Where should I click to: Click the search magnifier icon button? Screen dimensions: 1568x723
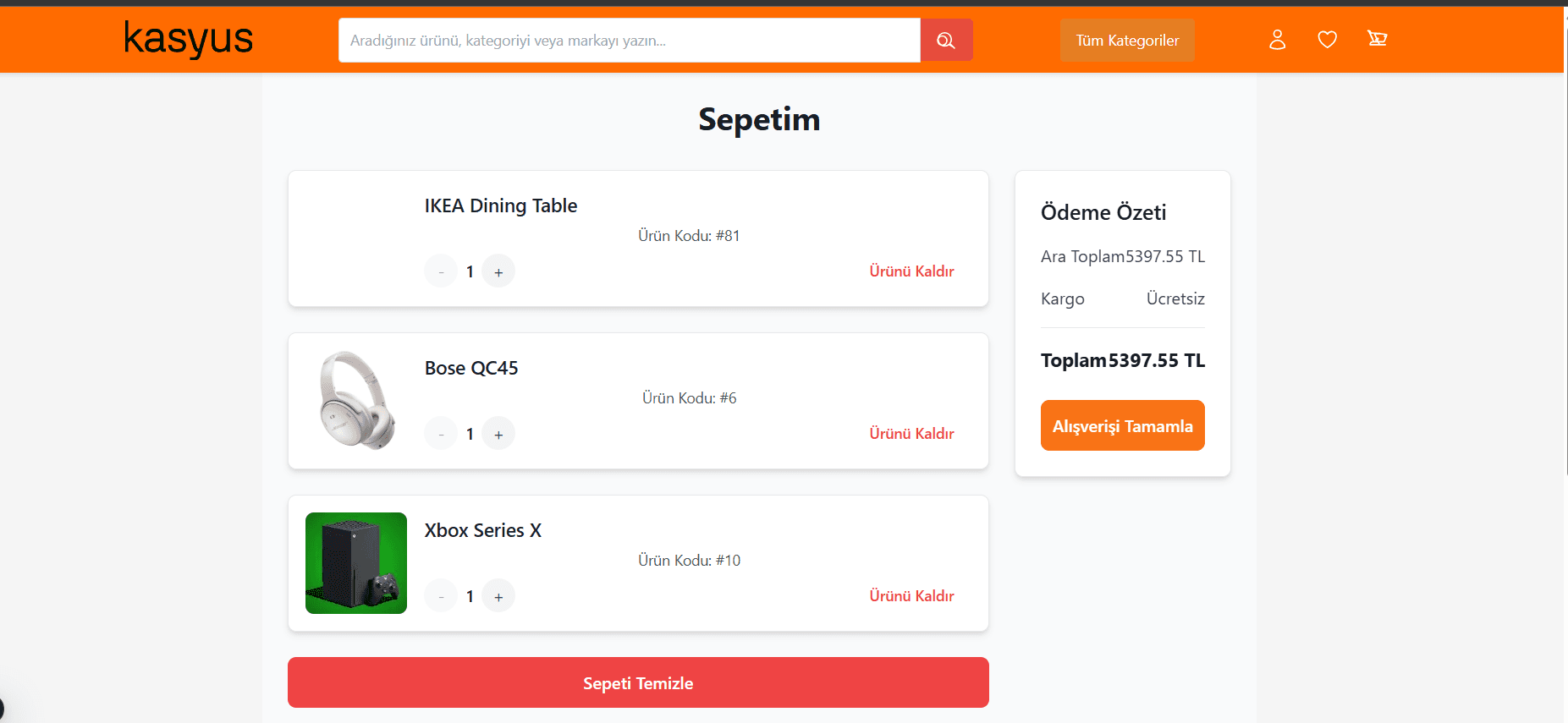(x=946, y=41)
